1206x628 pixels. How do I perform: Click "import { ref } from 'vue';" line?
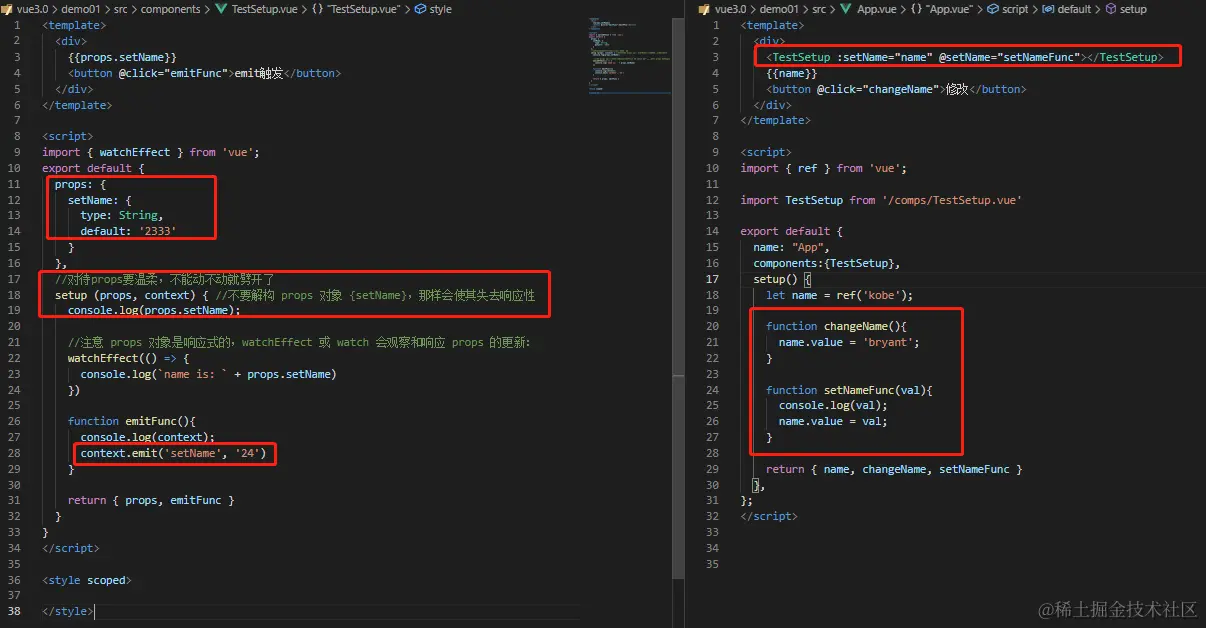coord(824,168)
